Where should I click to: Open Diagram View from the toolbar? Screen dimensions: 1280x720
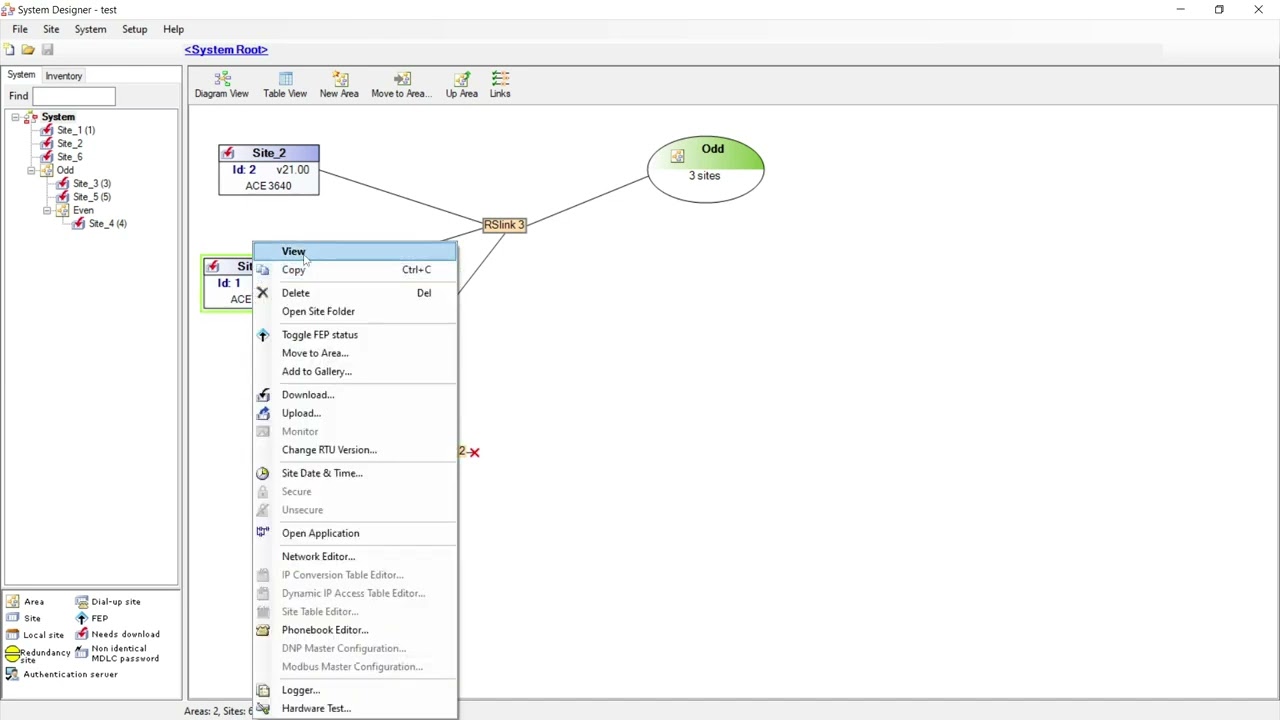(x=221, y=85)
